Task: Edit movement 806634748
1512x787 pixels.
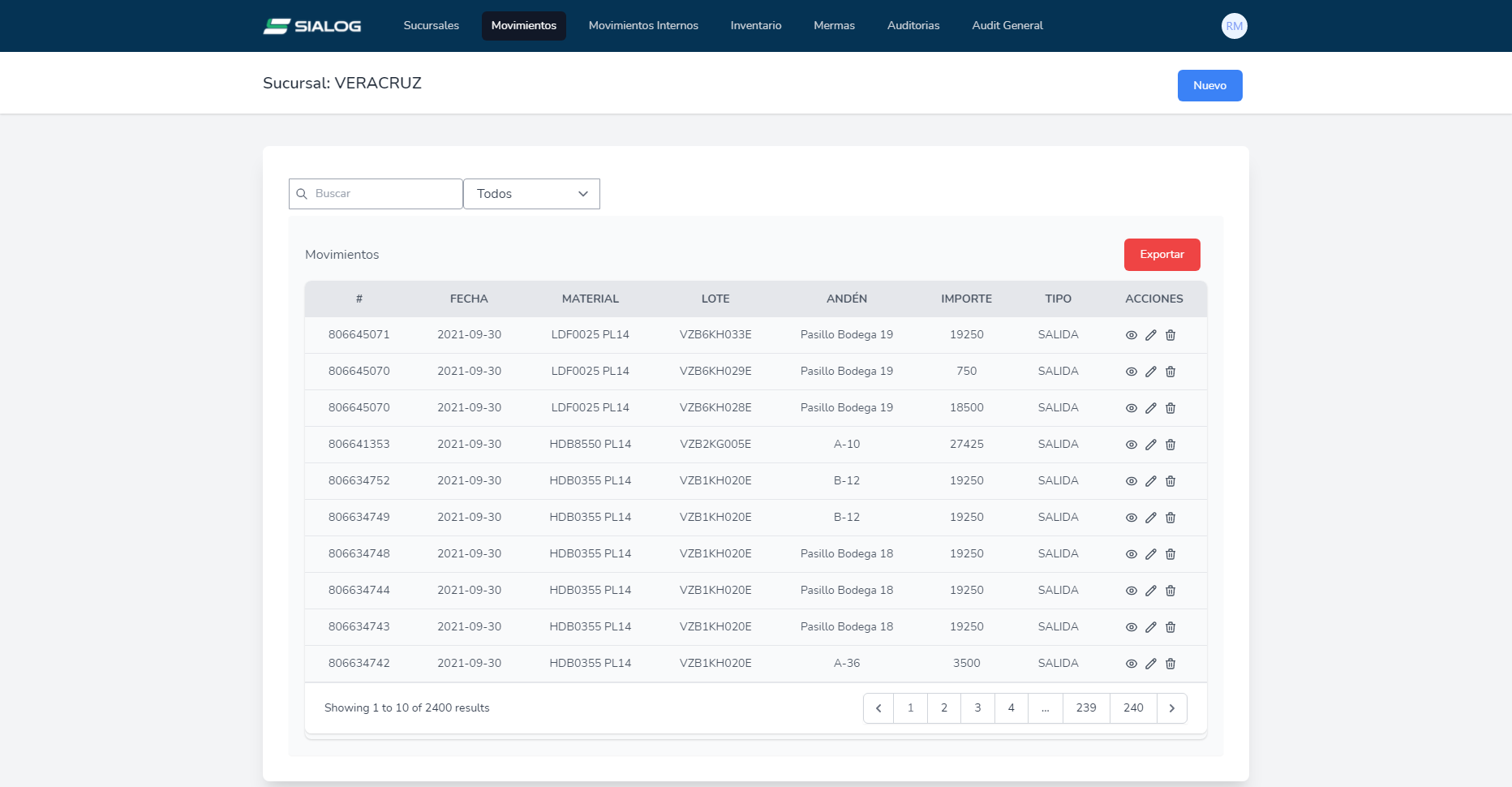Action: [x=1151, y=554]
